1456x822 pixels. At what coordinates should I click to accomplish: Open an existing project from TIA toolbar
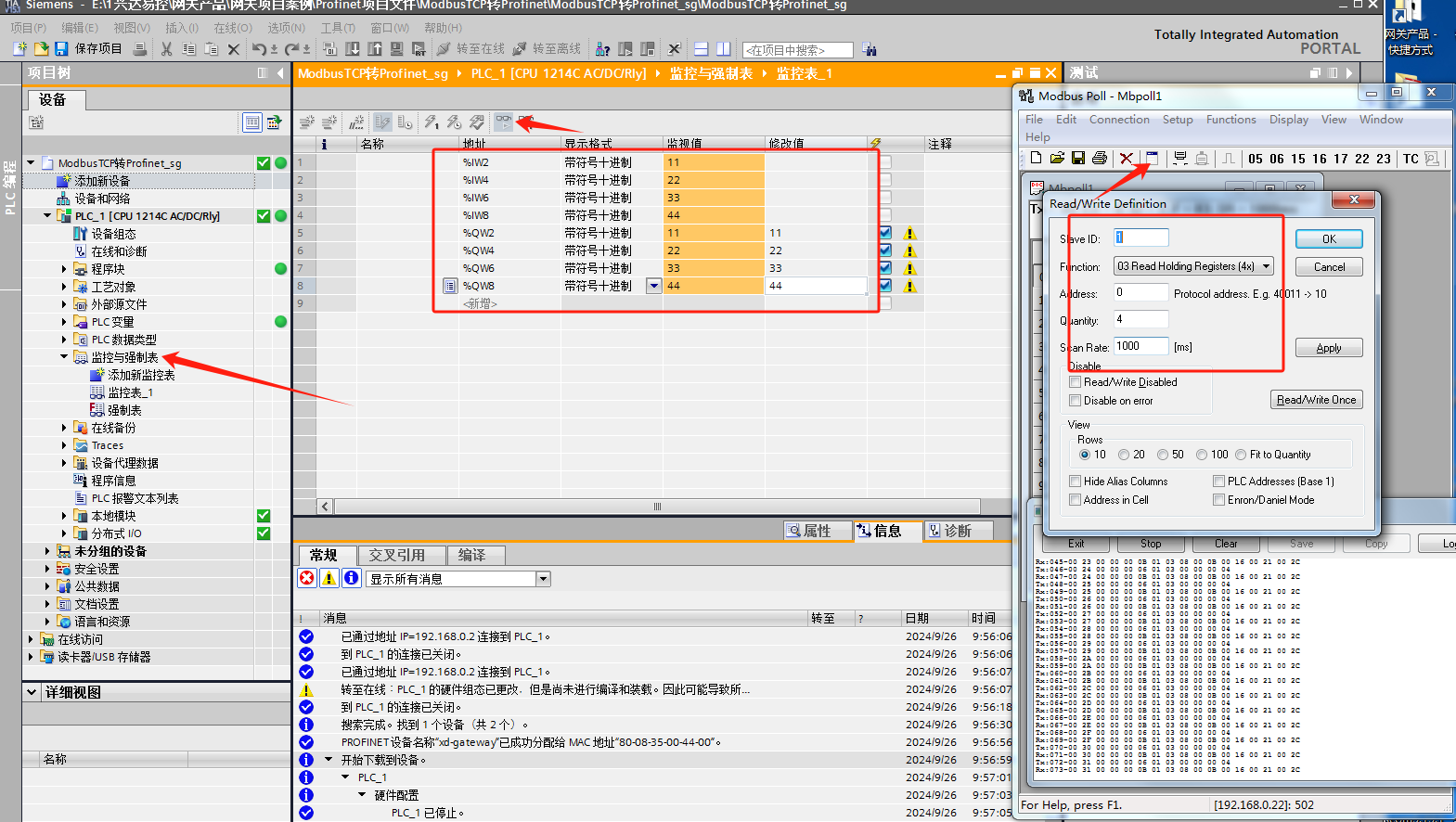point(41,49)
